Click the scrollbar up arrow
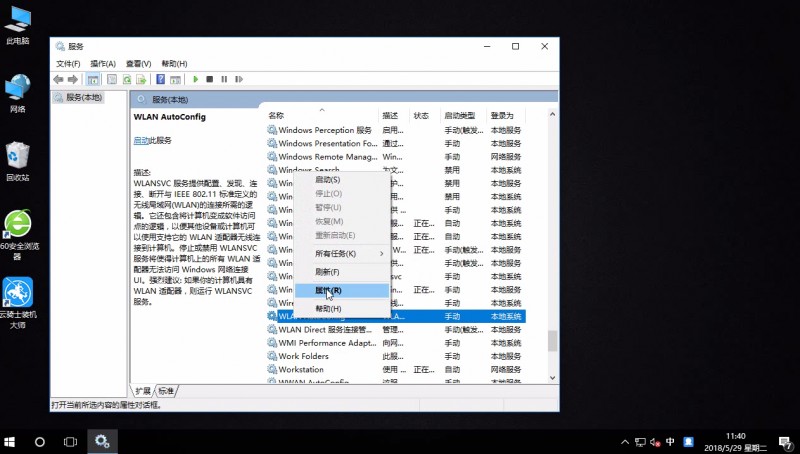 coord(552,115)
